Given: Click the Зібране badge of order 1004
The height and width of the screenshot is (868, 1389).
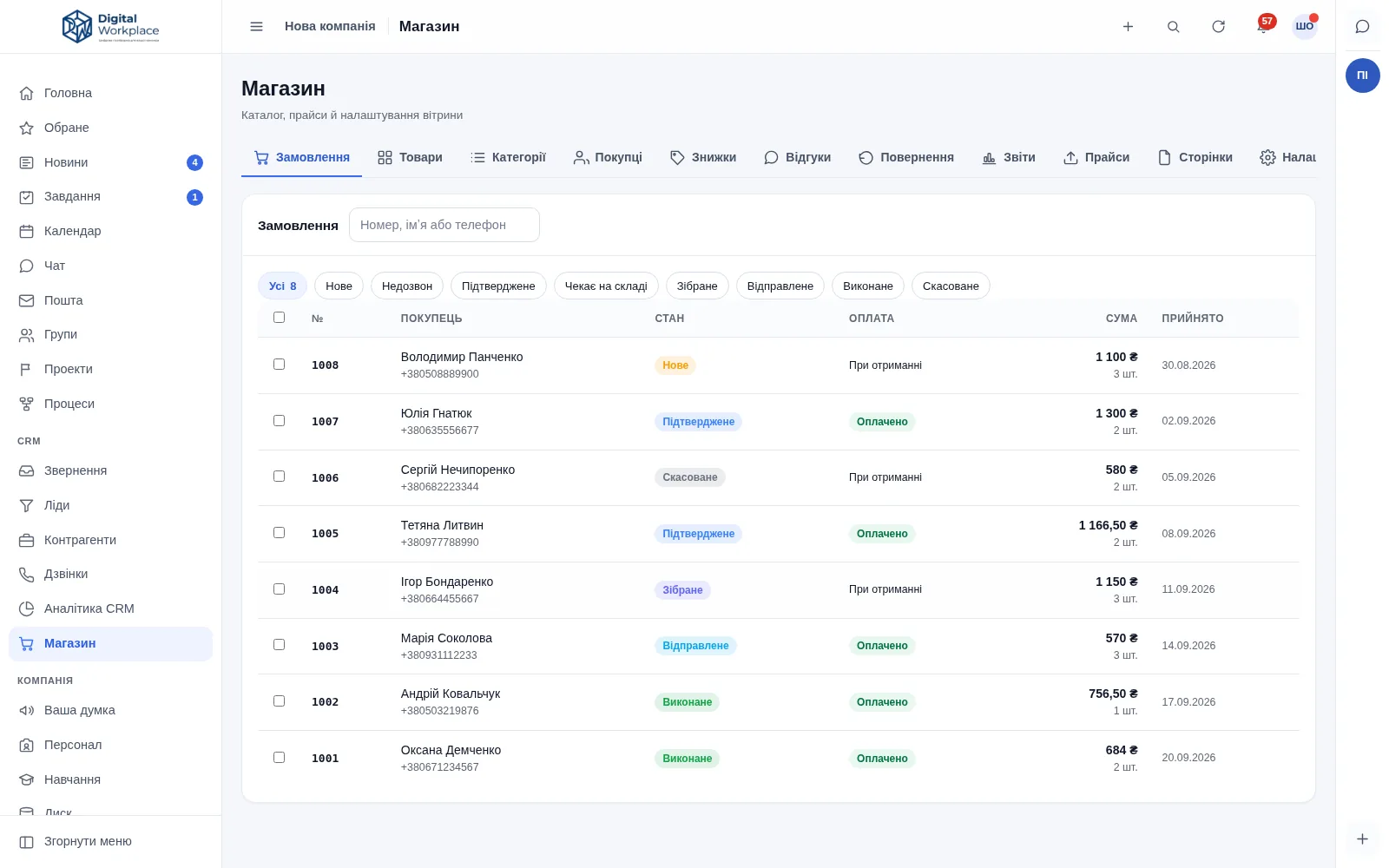Looking at the screenshot, I should click(682, 590).
